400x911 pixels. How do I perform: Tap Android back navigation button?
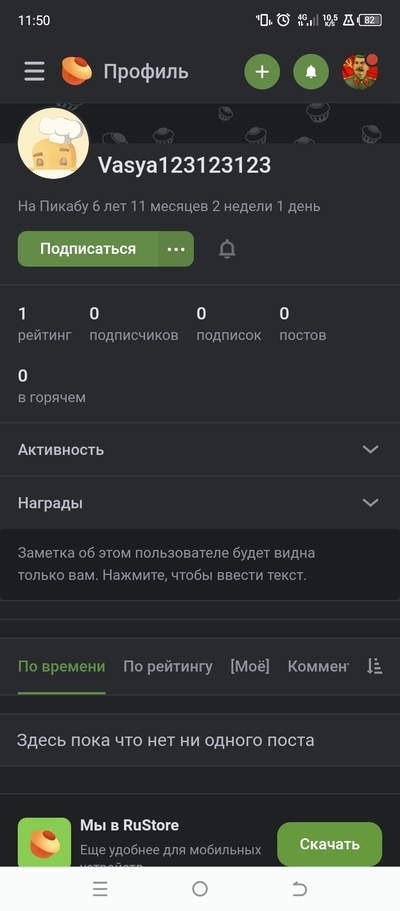[x=299, y=889]
